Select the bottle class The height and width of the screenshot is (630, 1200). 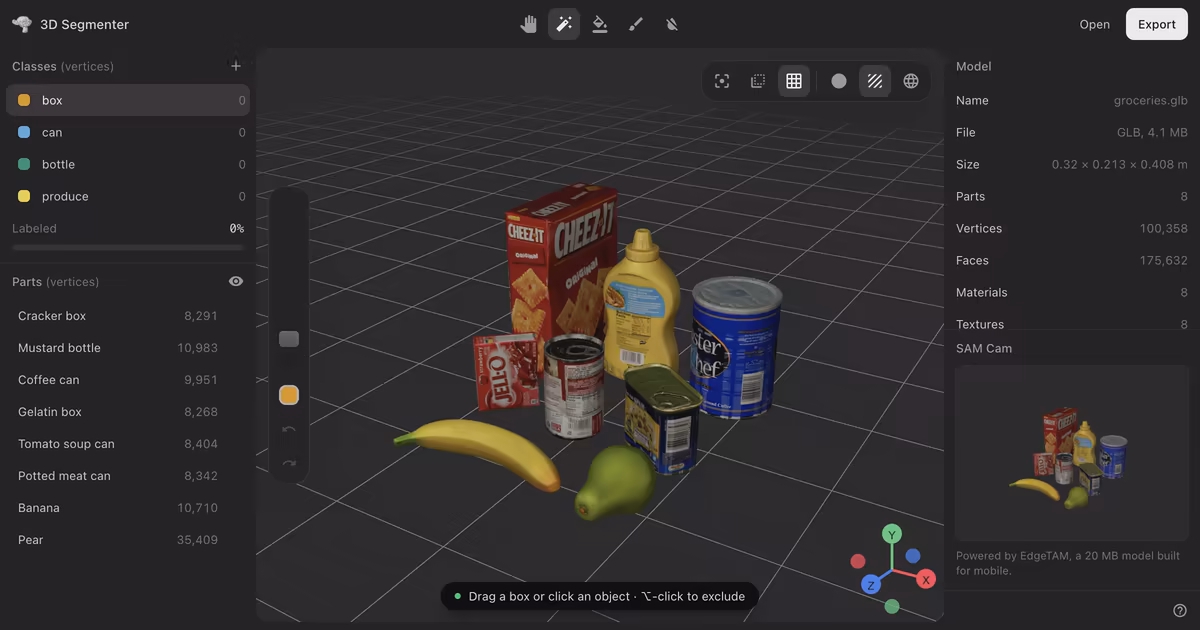point(128,164)
